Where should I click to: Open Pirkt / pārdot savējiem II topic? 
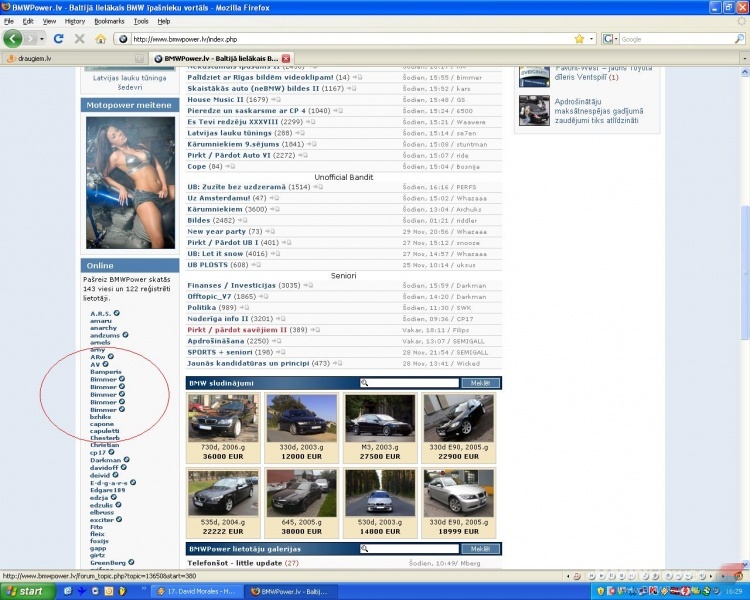[x=237, y=330]
